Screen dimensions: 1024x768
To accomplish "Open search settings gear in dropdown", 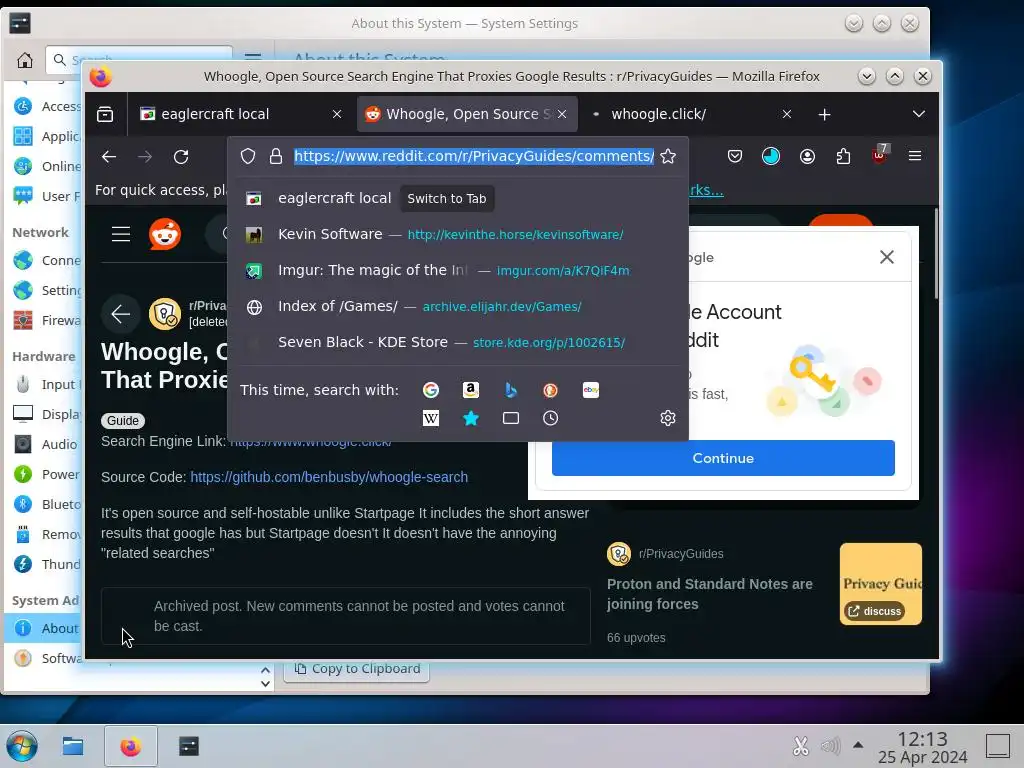I will 667,418.
